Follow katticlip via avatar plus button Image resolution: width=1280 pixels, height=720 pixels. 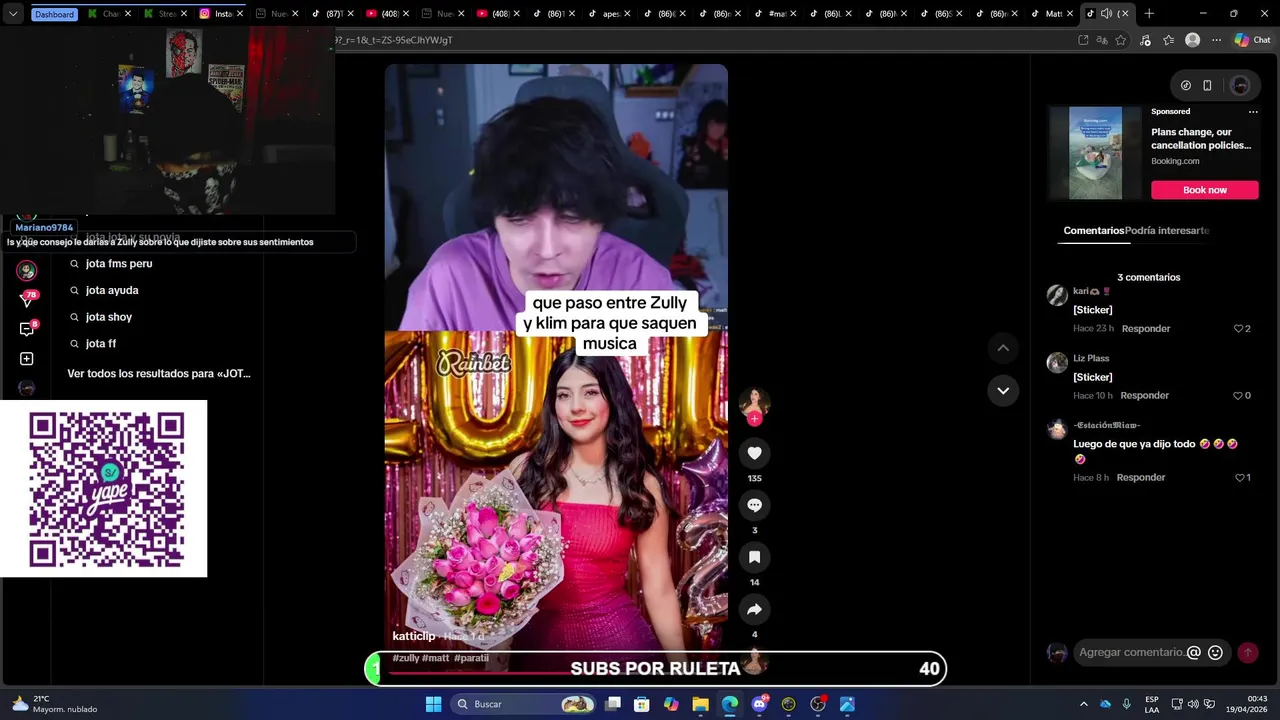754,419
